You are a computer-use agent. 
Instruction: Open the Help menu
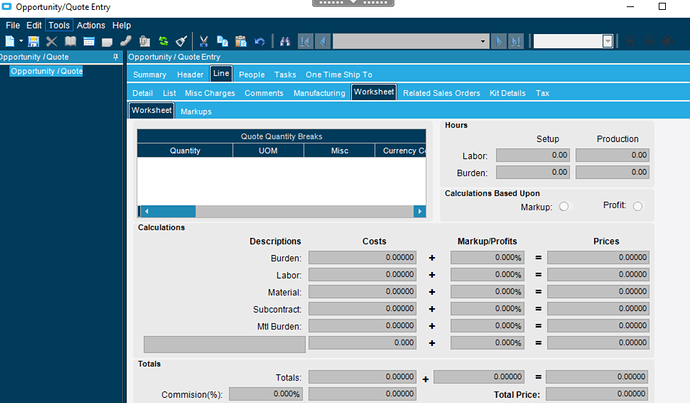[x=121, y=26]
